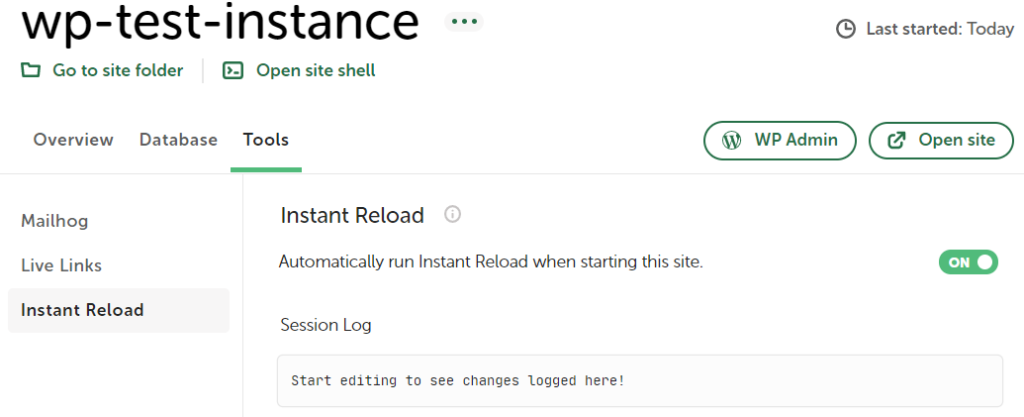The height and width of the screenshot is (417, 1024).
Task: Click the Go to site folder link
Action: point(118,70)
